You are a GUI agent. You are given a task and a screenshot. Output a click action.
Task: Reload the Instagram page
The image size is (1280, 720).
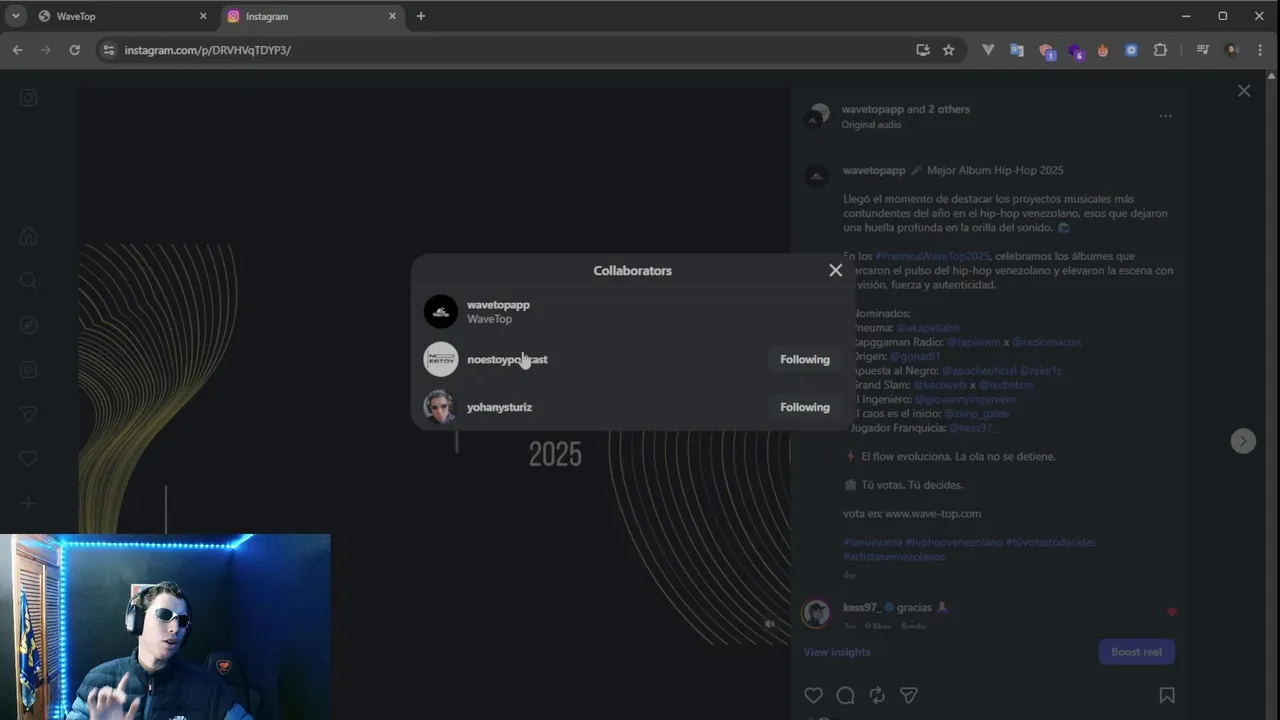[74, 50]
